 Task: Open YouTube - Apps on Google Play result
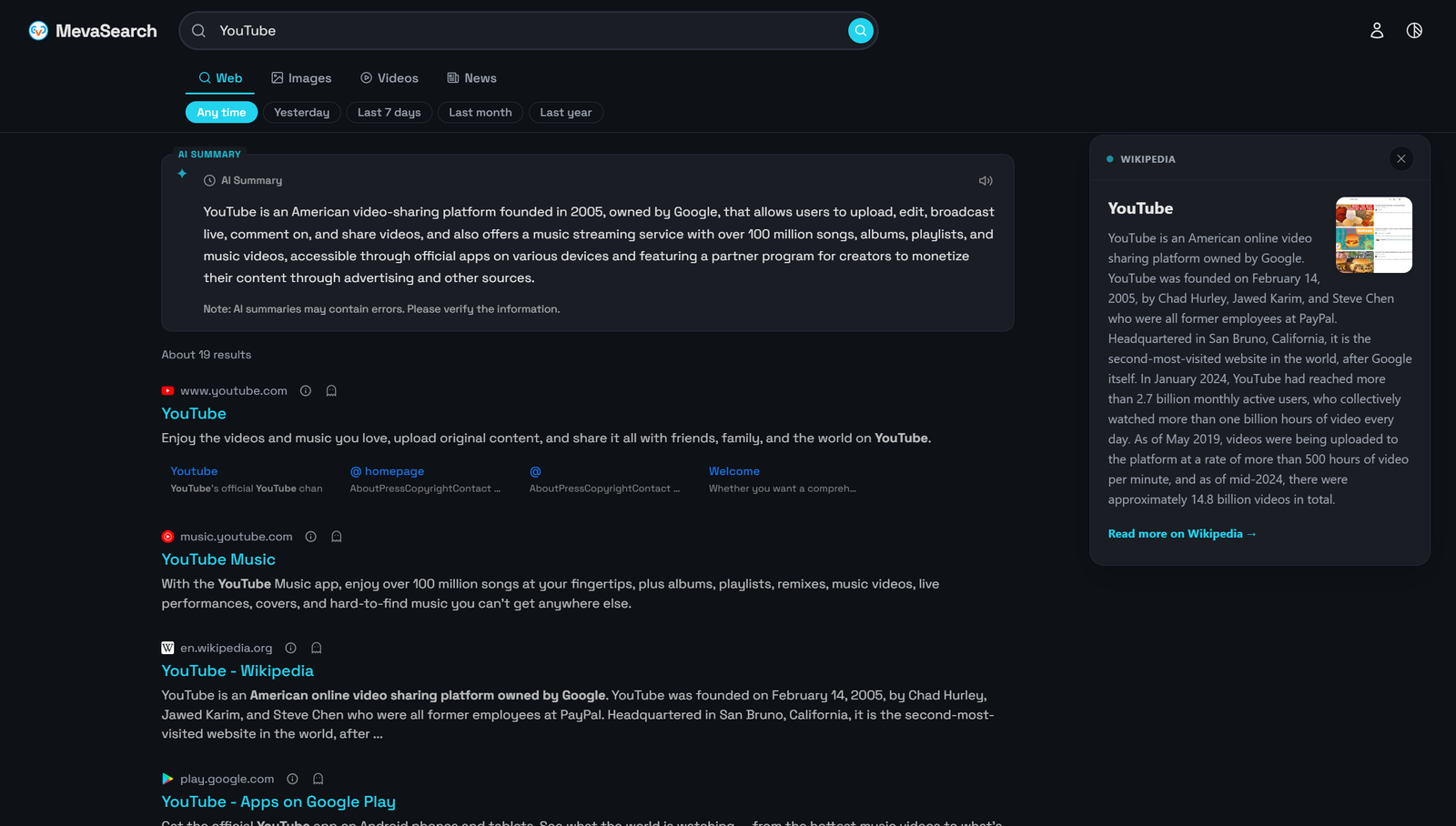tap(278, 802)
